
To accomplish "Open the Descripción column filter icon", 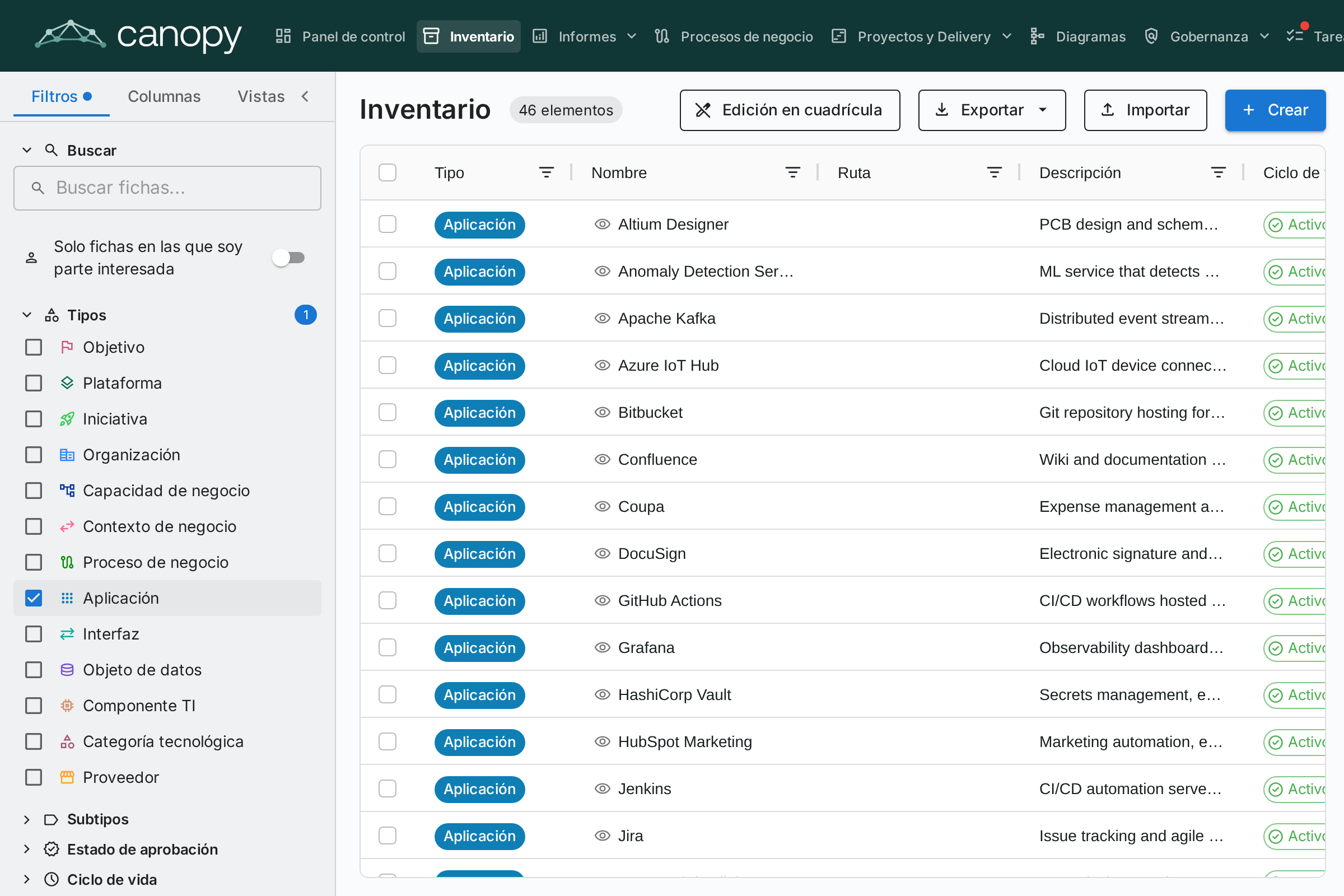I will 1219,172.
